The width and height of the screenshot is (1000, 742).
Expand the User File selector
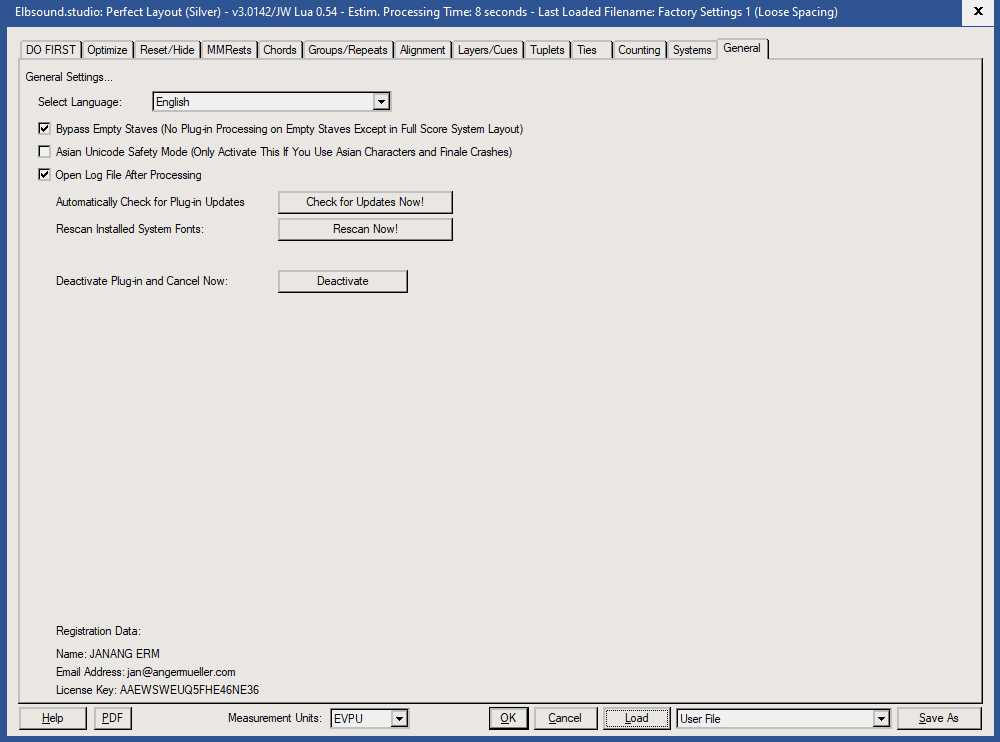(x=881, y=718)
